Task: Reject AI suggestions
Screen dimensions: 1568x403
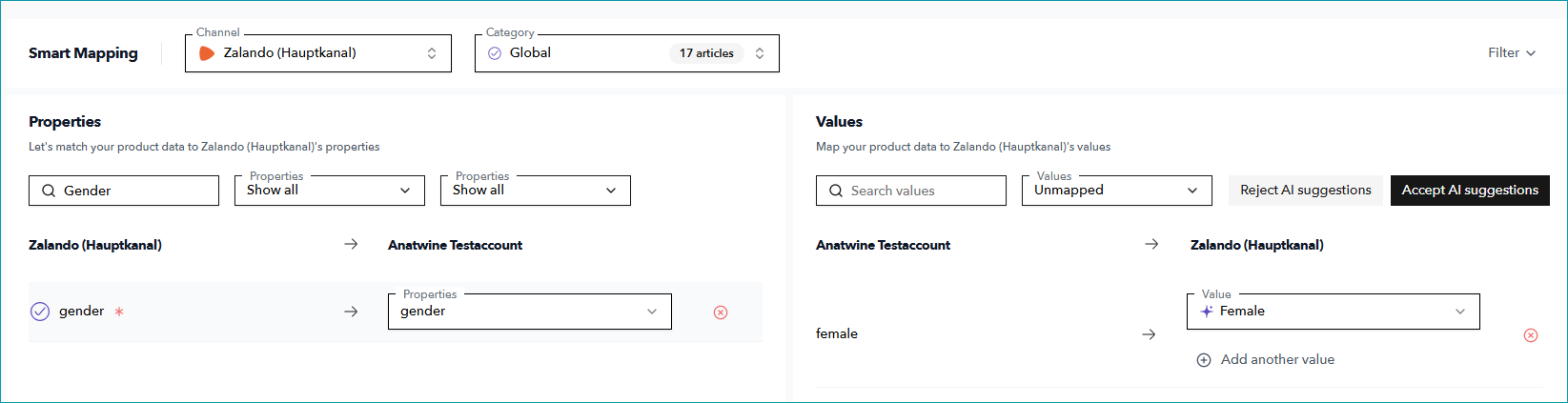Action: [1305, 191]
